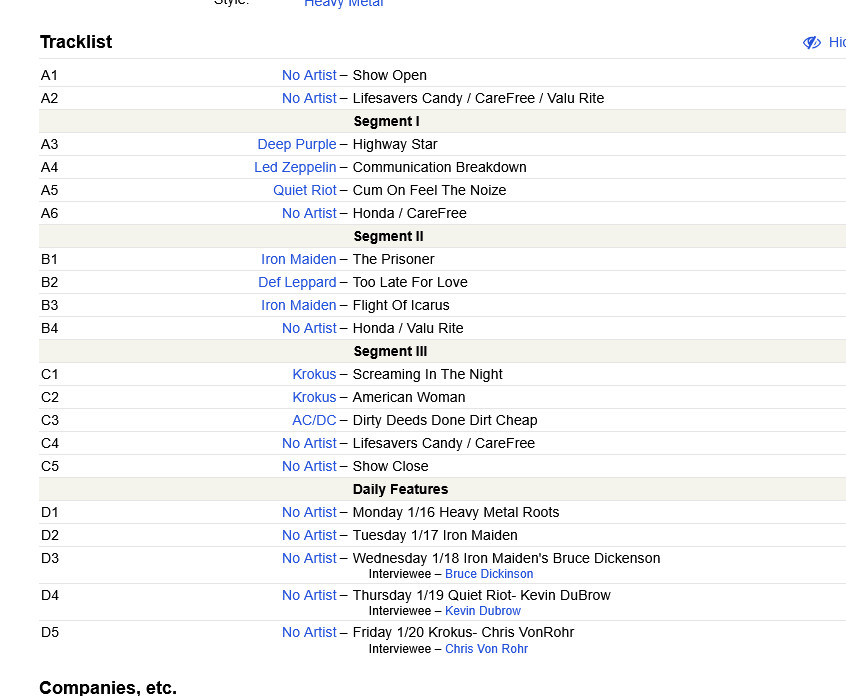The height and width of the screenshot is (696, 846).
Task: Click the Segment III heading row
Action: (x=442, y=351)
